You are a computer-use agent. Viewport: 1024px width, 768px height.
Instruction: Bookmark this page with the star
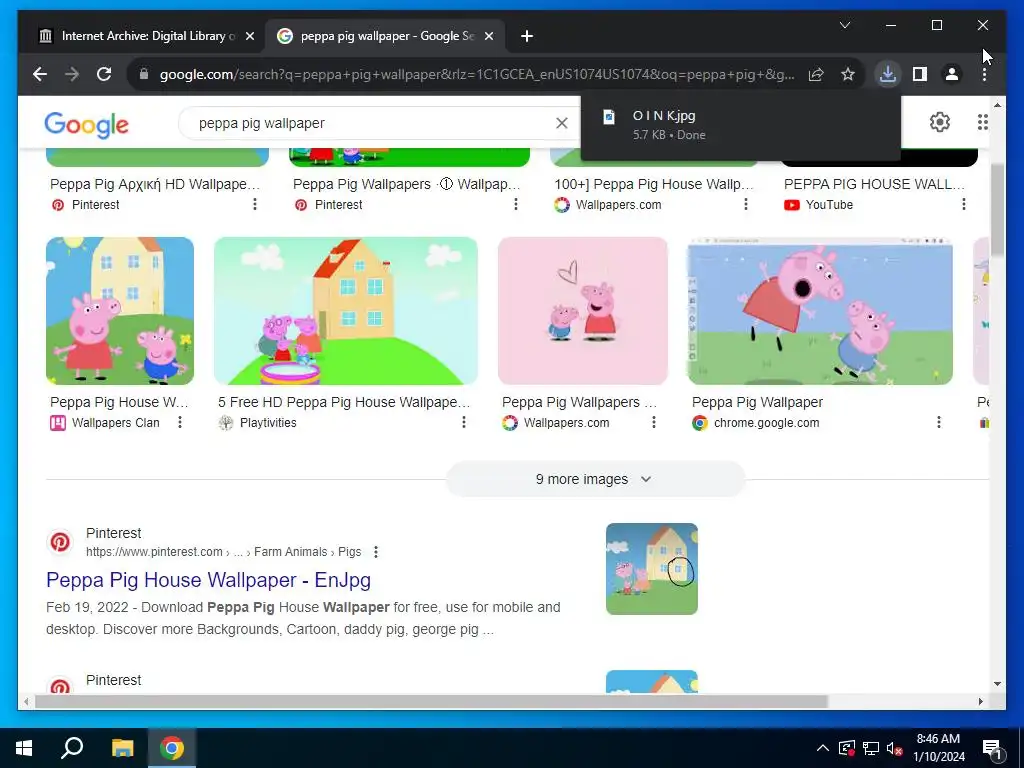(848, 74)
